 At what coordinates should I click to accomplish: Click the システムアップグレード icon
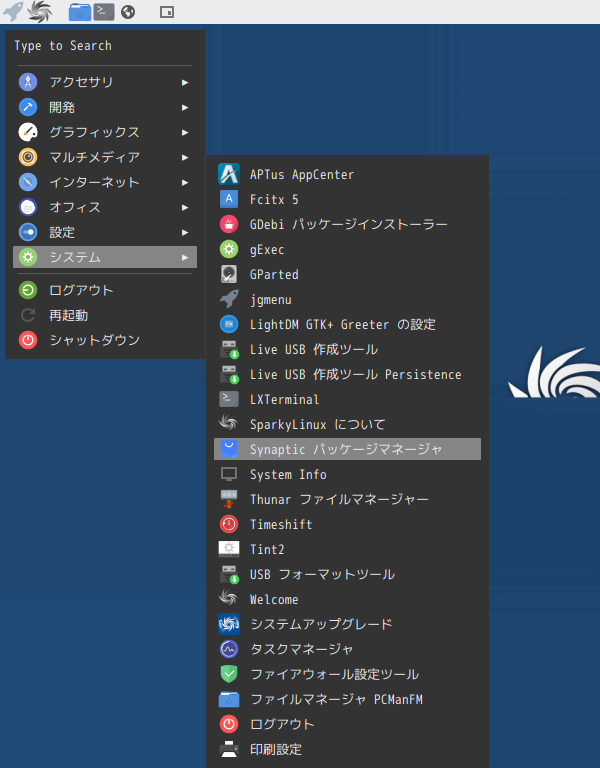[229, 624]
